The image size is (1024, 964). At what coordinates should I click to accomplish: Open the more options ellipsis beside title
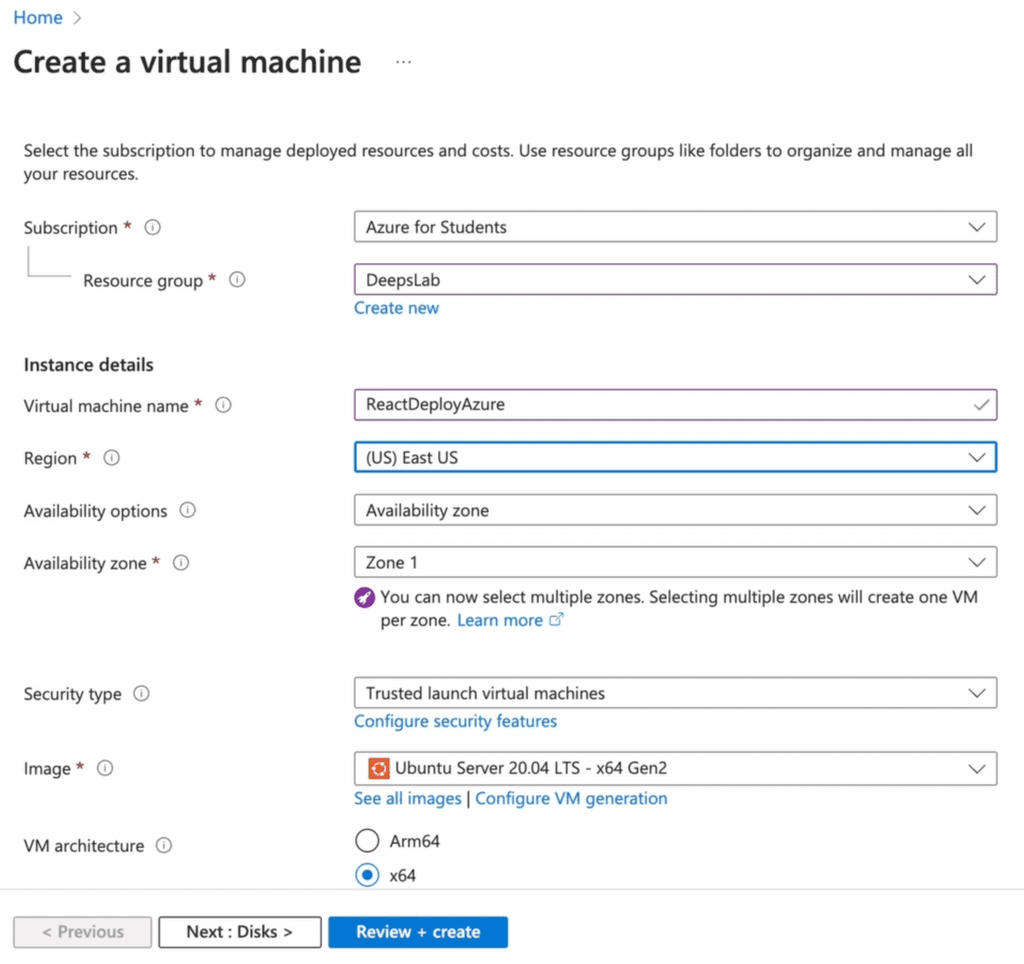[403, 62]
